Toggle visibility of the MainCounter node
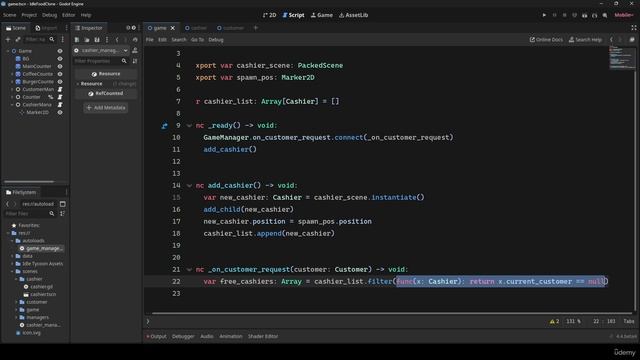 60,67
